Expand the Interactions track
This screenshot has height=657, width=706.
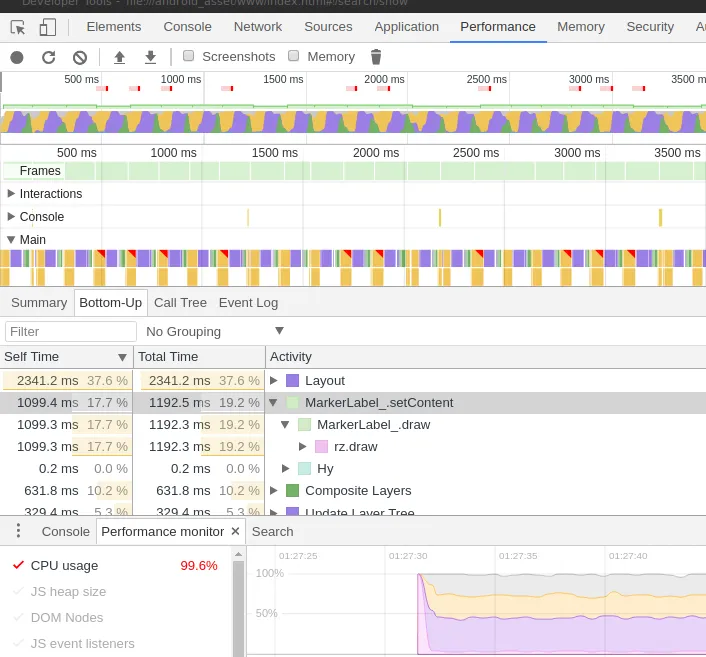(x=11, y=193)
